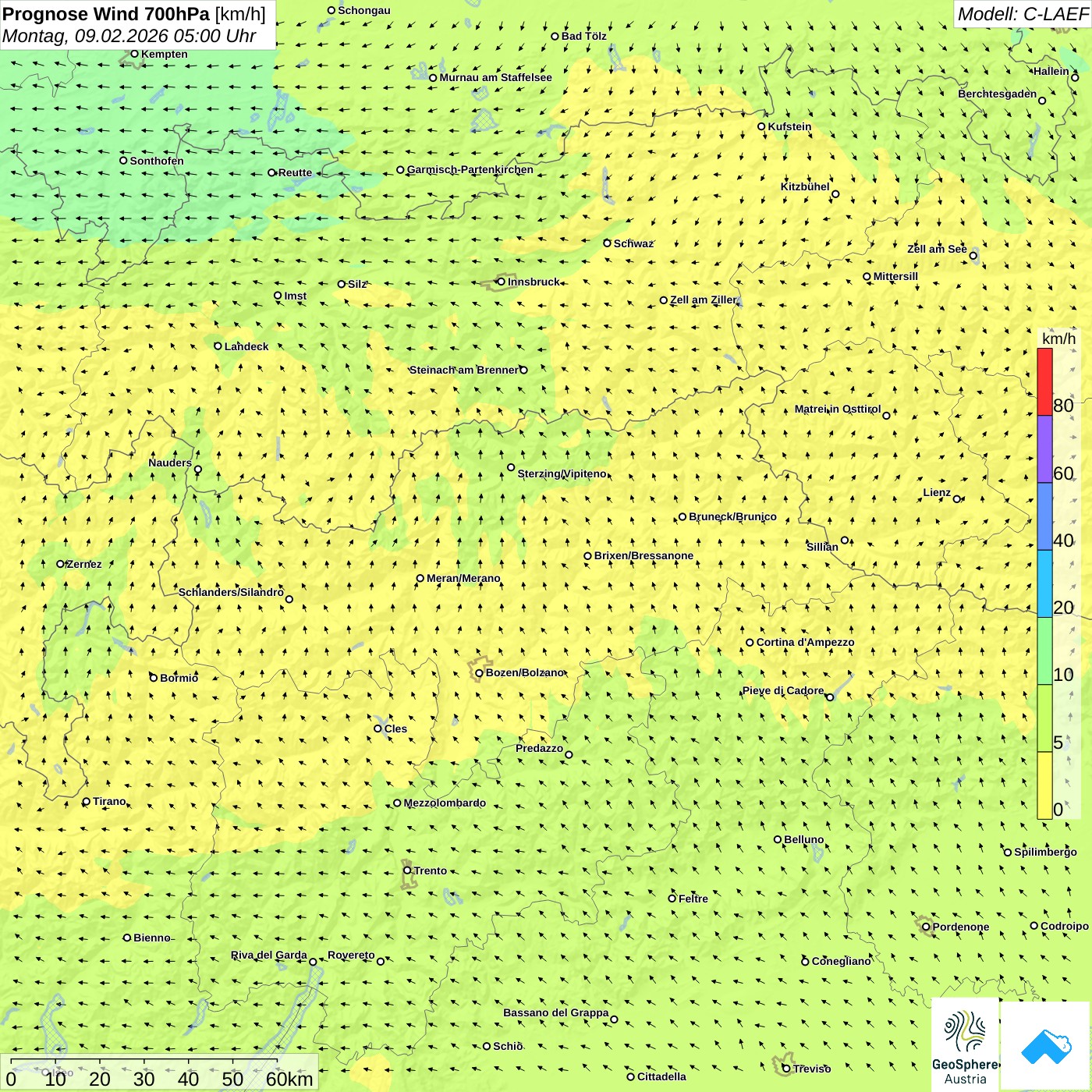Click the 'Schongau' city label
This screenshot has height=1092, width=1092.
click(364, 10)
